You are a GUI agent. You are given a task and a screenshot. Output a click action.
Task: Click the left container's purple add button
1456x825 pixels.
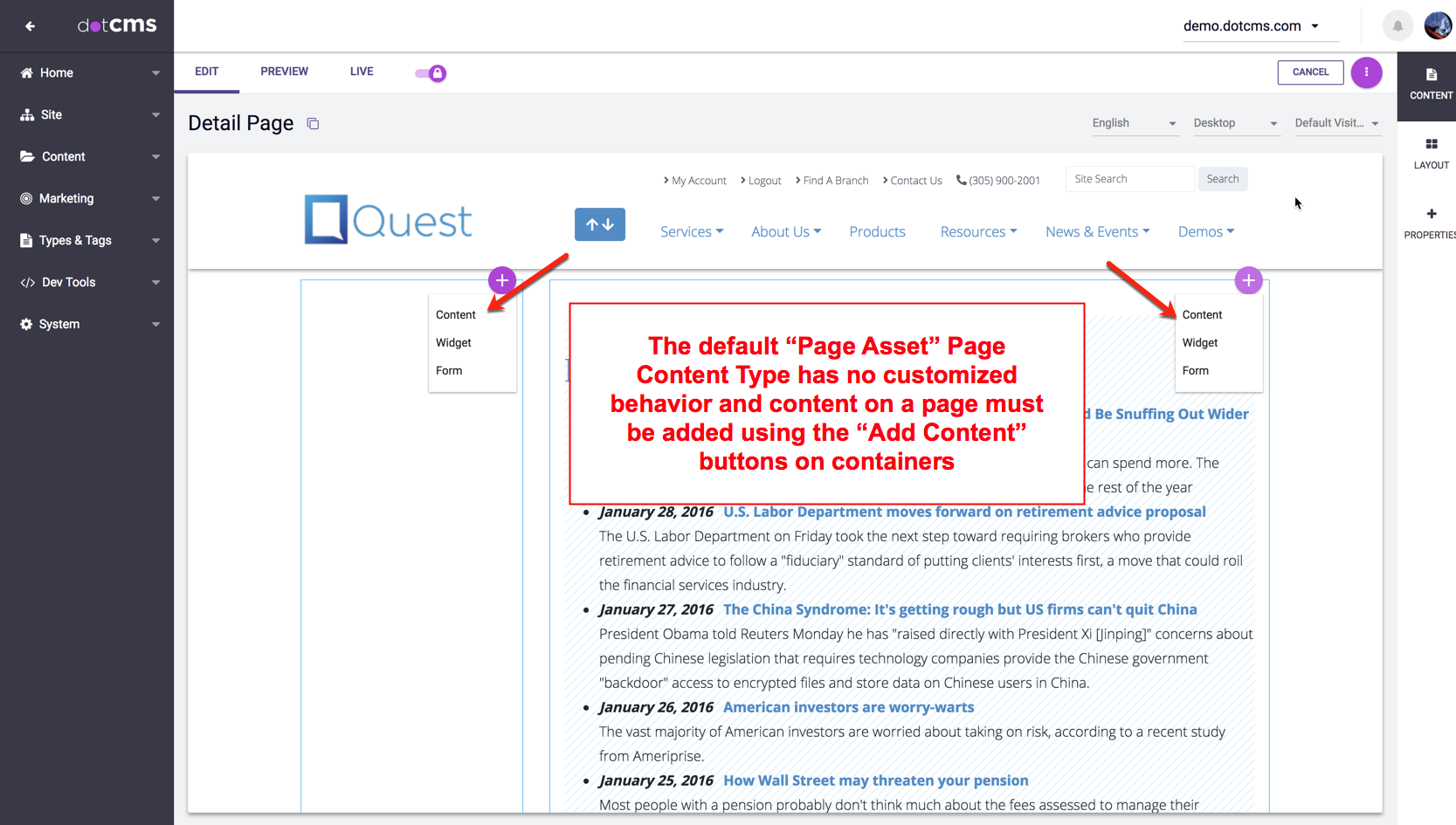pyautogui.click(x=502, y=280)
